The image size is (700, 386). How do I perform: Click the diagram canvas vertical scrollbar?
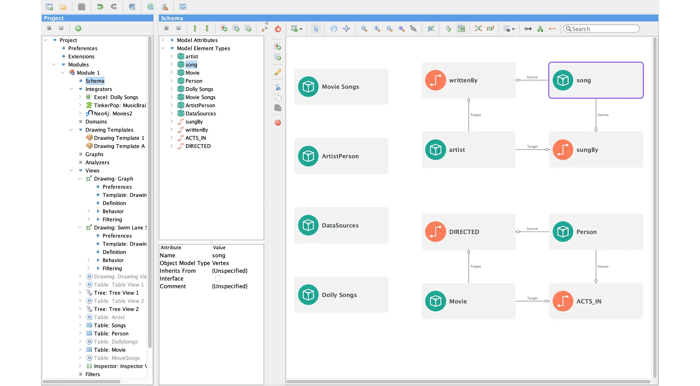click(654, 208)
